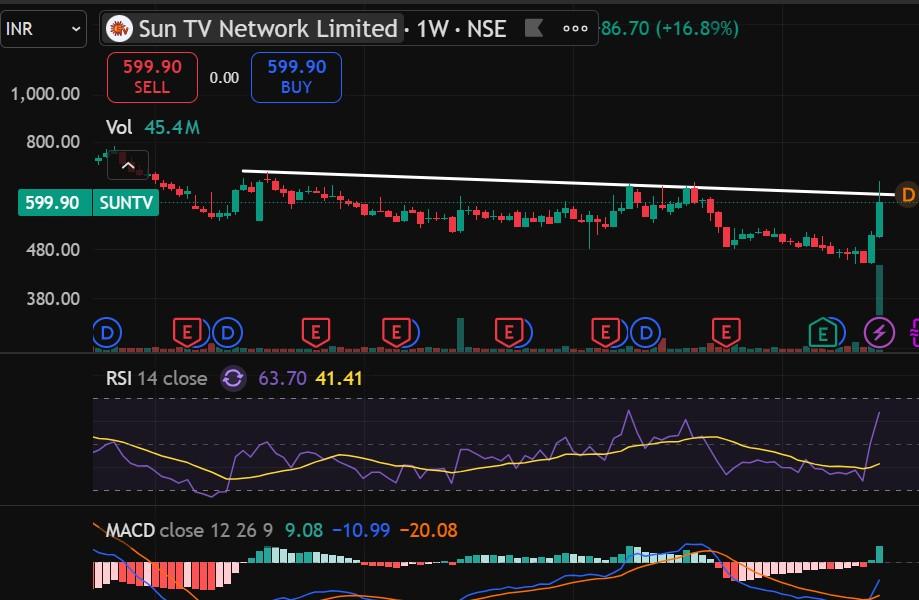Click the NSE exchange label
This screenshot has height=600, width=919.
click(x=486, y=28)
